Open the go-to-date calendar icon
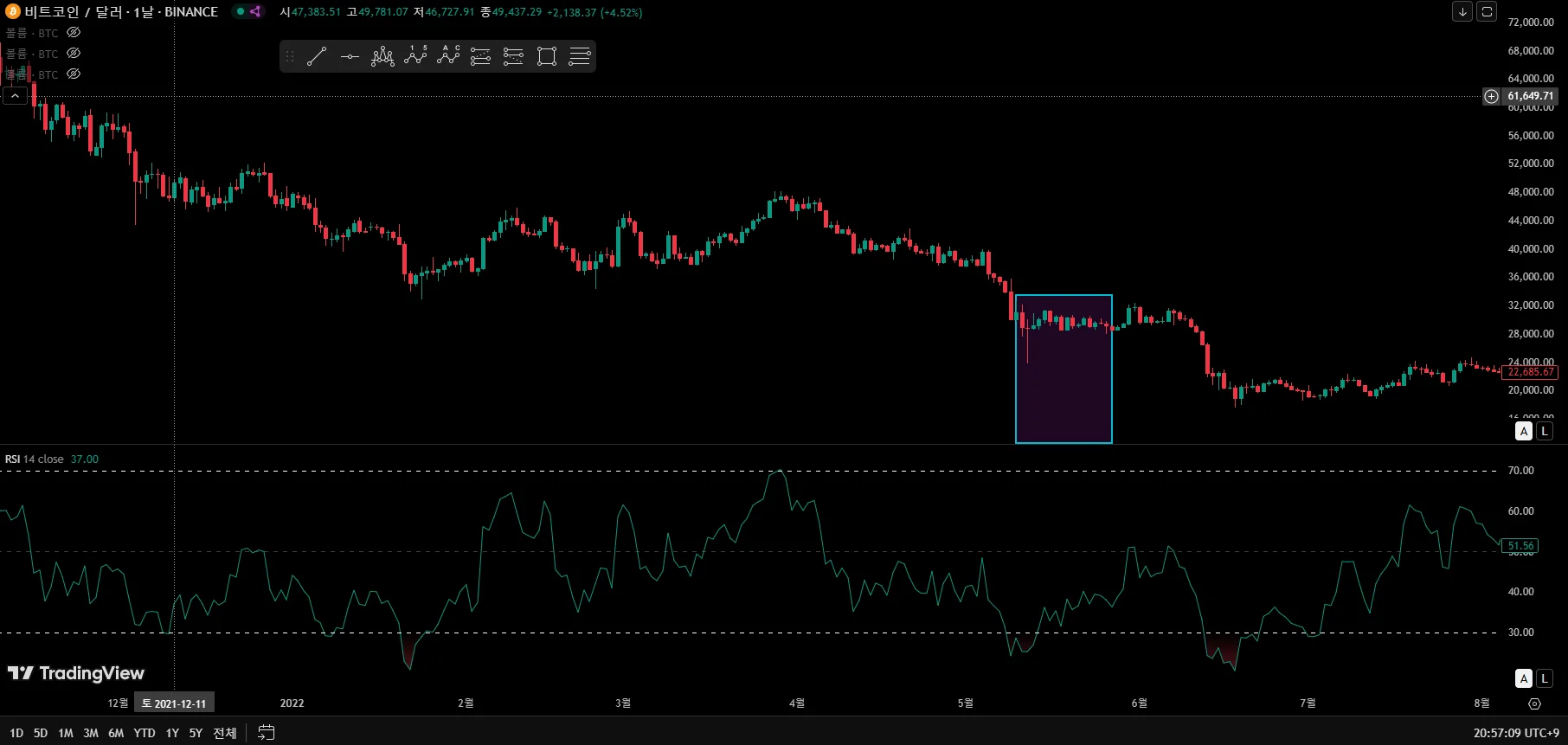This screenshot has height=745, width=1568. pos(267,733)
